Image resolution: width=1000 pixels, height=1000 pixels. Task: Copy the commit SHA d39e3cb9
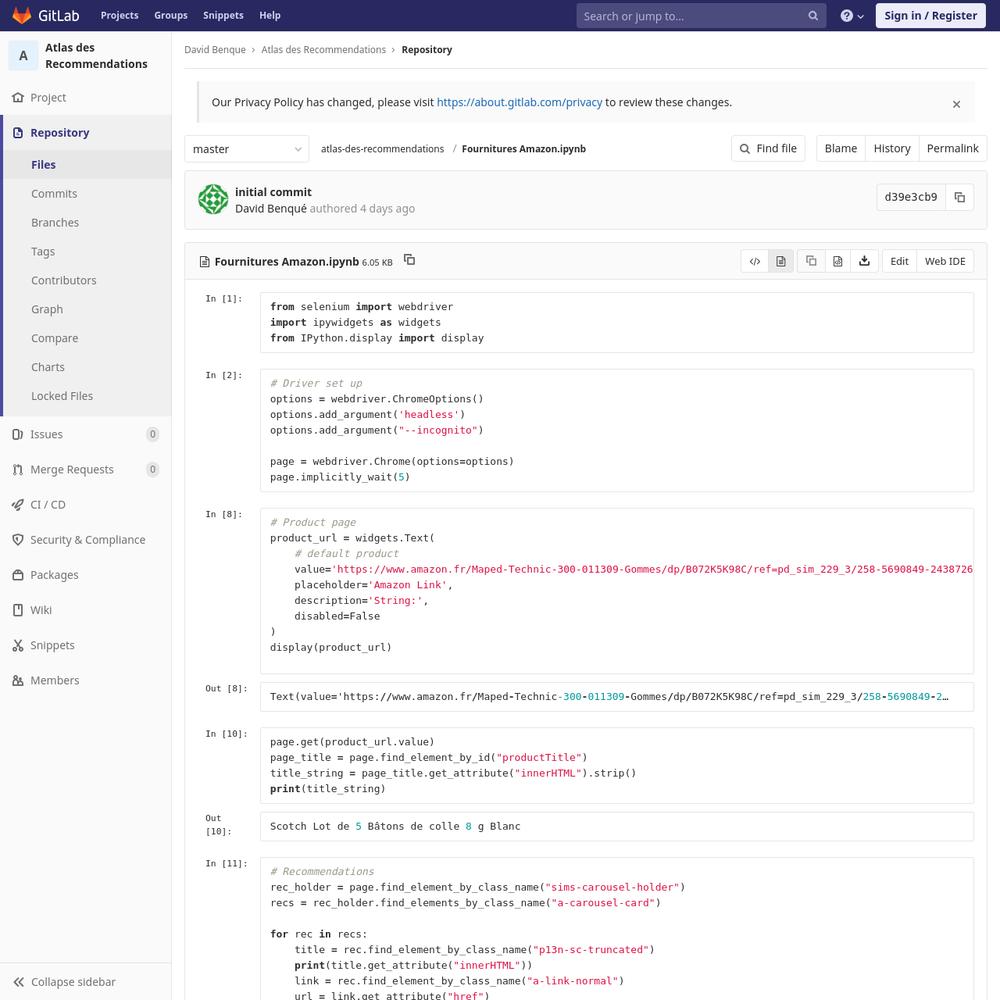[959, 197]
